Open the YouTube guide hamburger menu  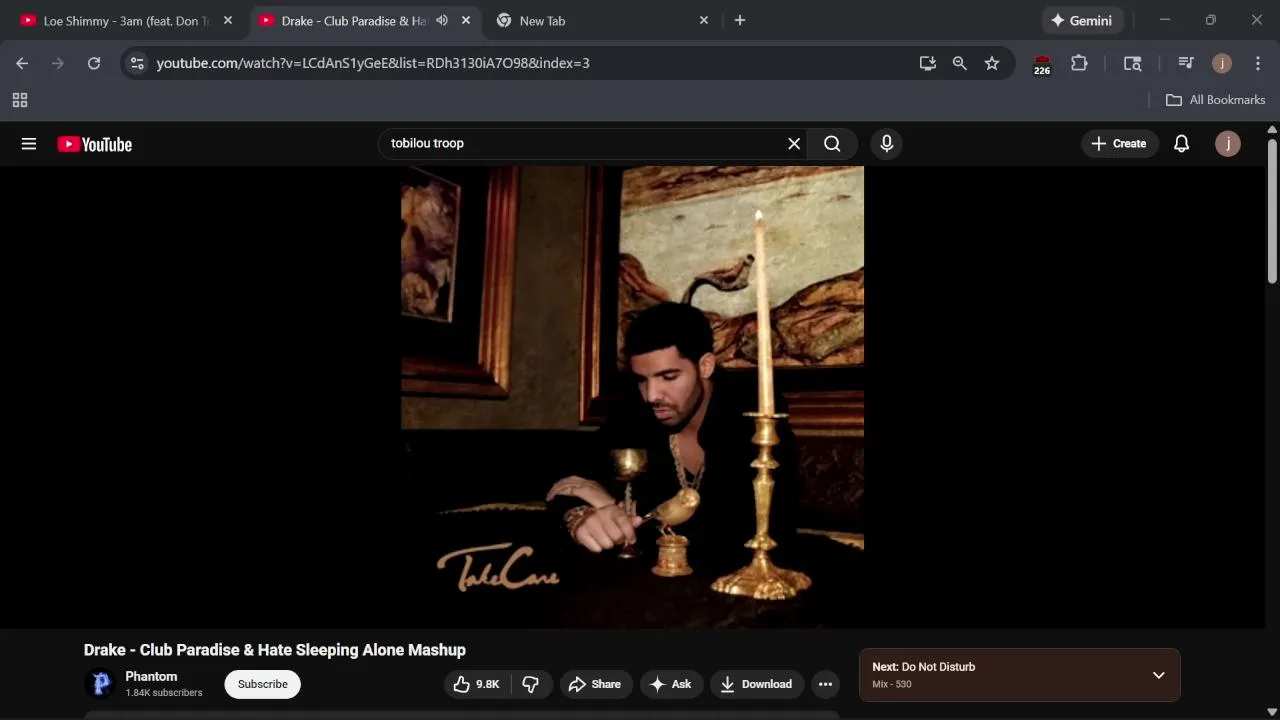(29, 144)
